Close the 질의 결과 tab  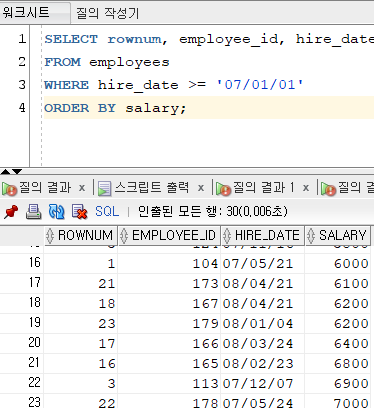82,188
